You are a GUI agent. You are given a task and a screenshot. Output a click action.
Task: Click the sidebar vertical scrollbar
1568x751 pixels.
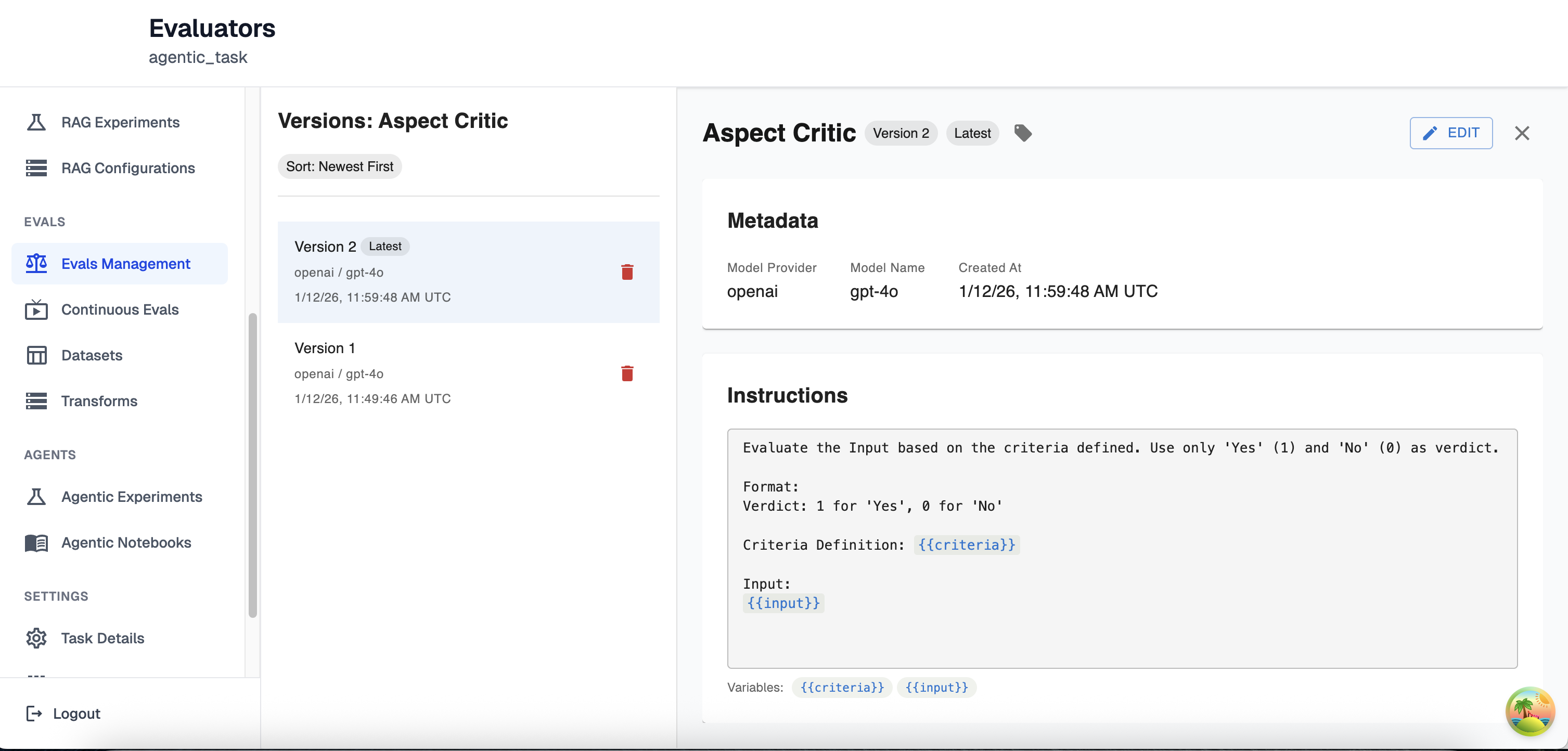coord(253,465)
